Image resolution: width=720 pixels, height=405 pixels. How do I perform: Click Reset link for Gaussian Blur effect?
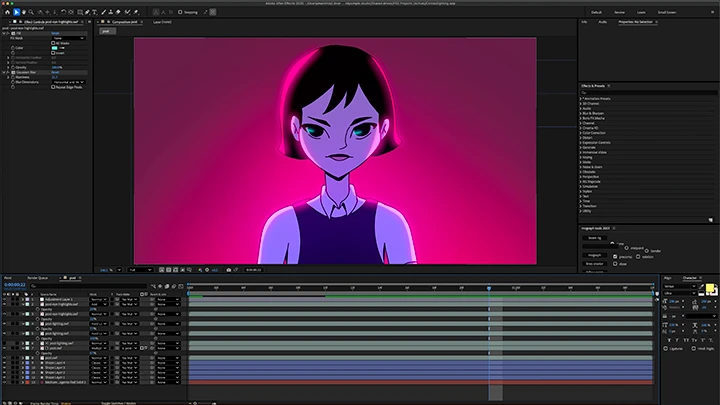click(x=56, y=72)
